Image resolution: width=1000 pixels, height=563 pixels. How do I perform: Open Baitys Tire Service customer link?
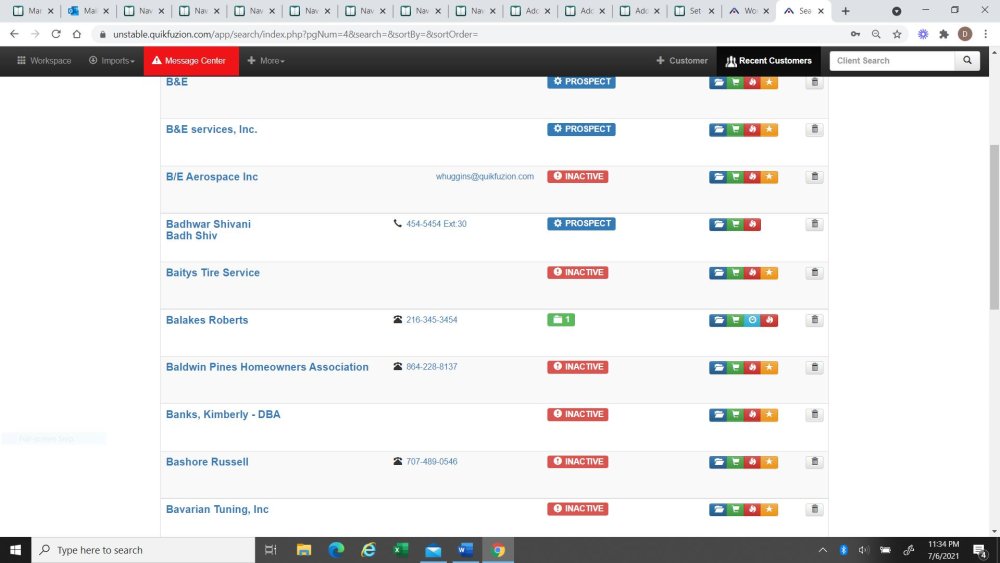tap(213, 272)
